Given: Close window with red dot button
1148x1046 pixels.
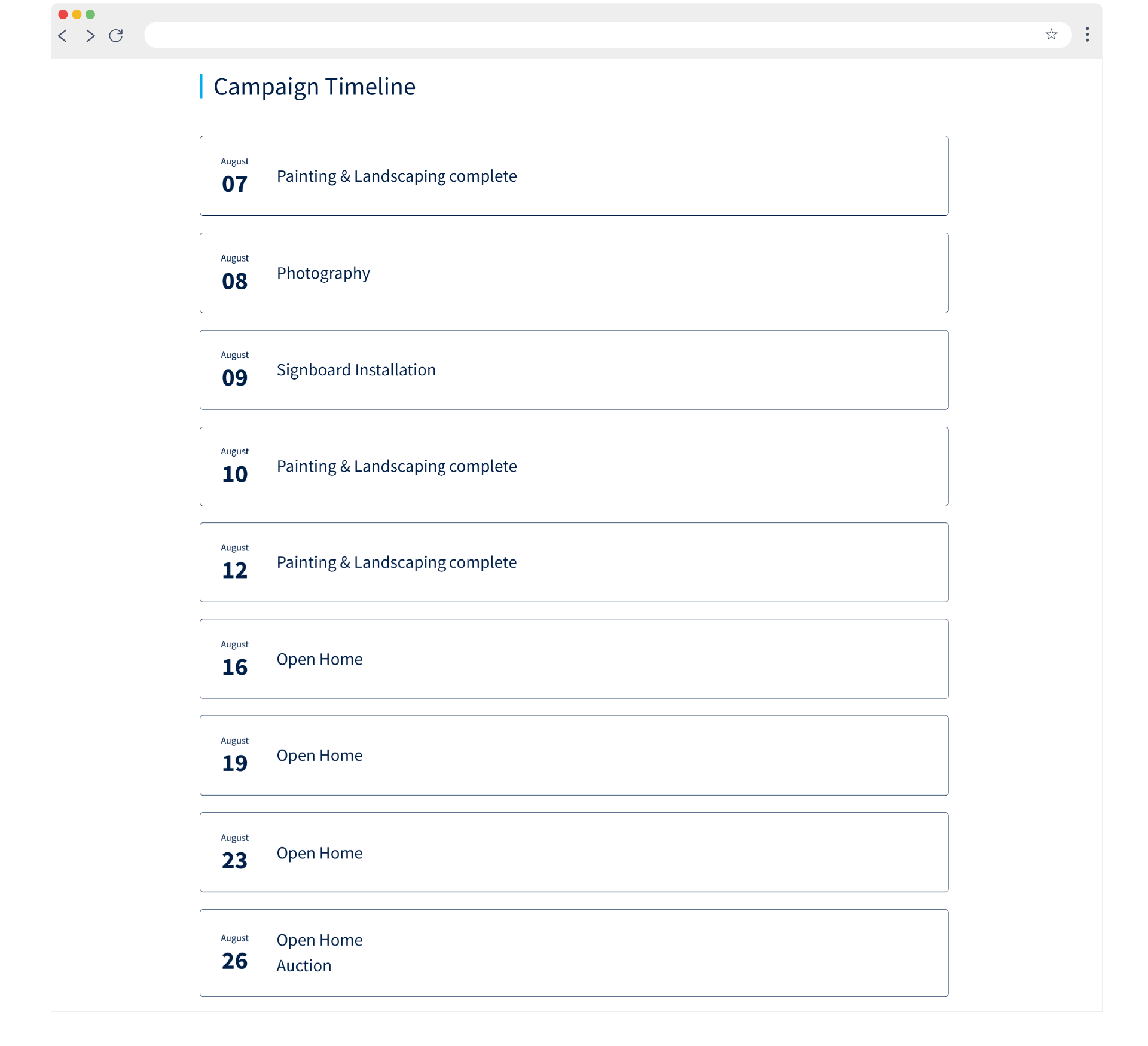Looking at the screenshot, I should click(x=63, y=14).
